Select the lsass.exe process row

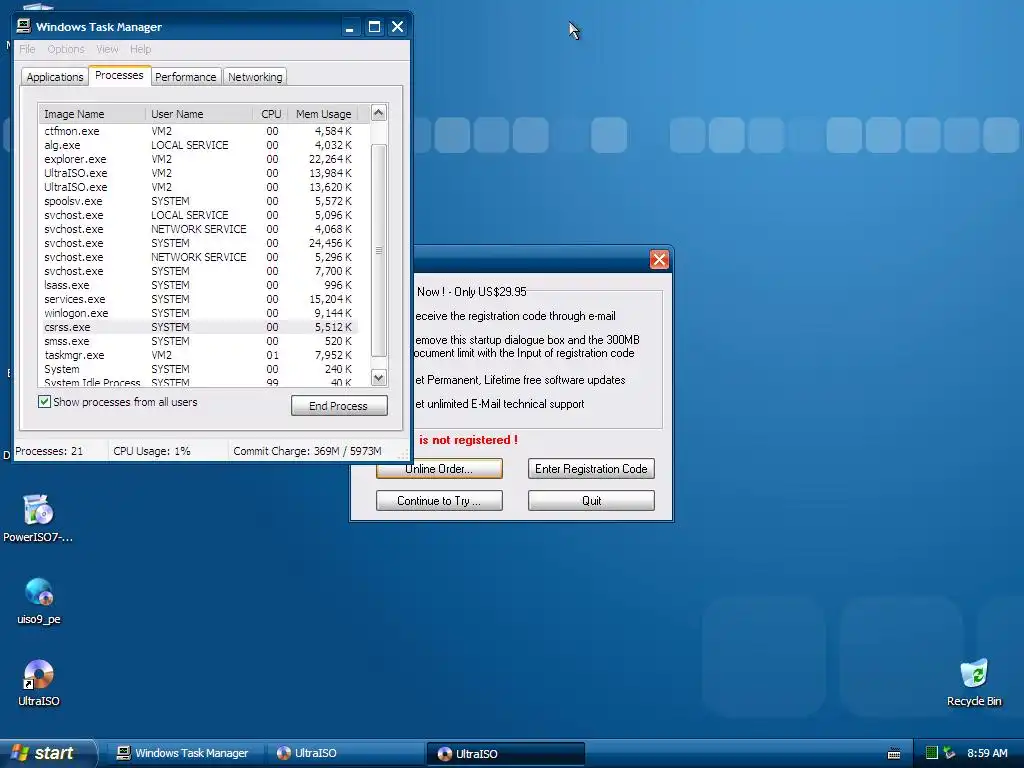coord(198,285)
